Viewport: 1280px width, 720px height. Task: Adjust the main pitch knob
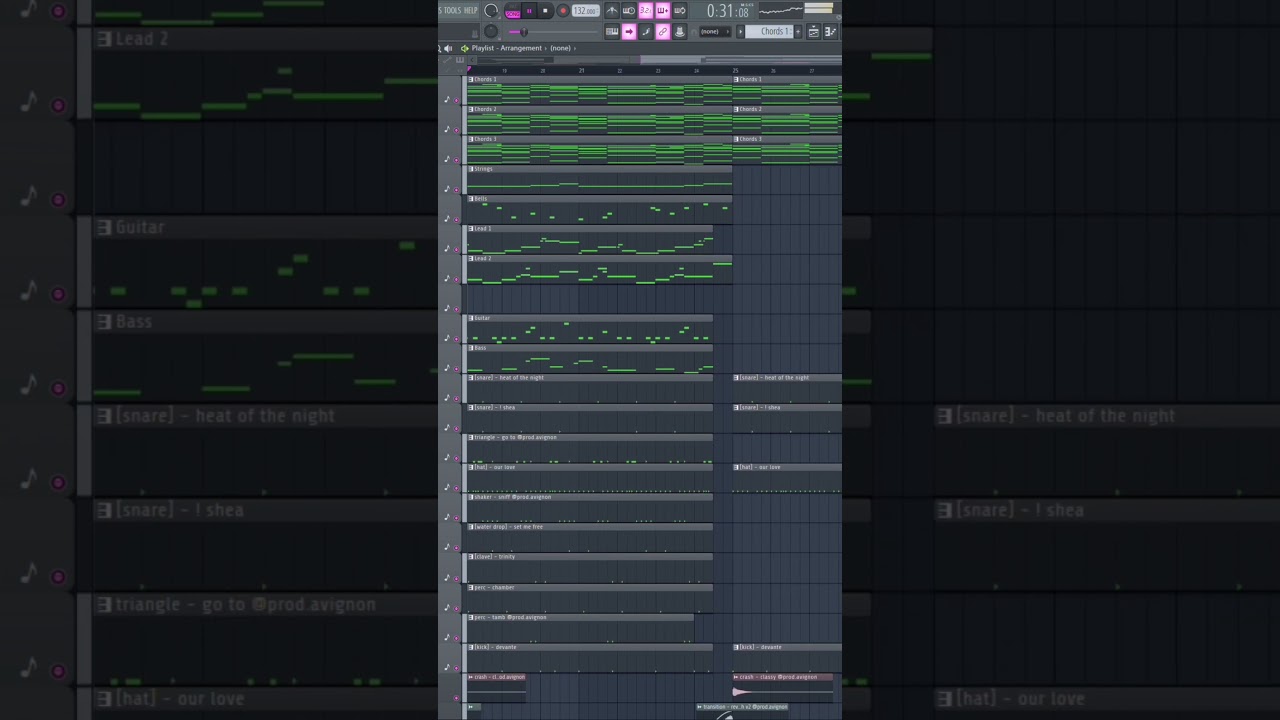click(x=491, y=32)
